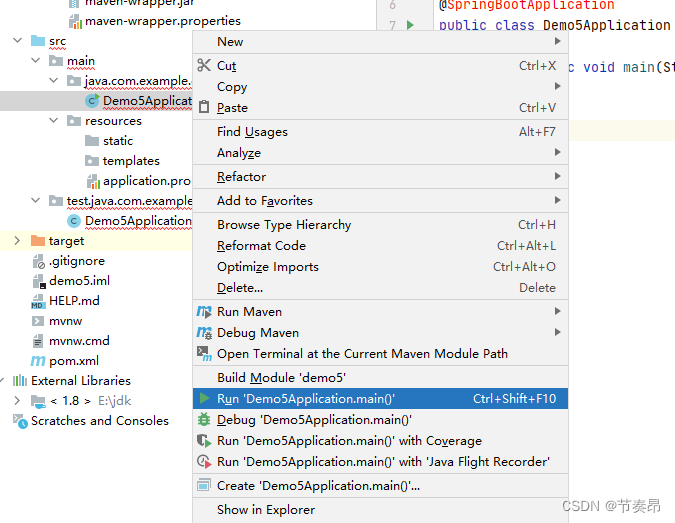Click the .gitignore file icon

(x=38, y=261)
